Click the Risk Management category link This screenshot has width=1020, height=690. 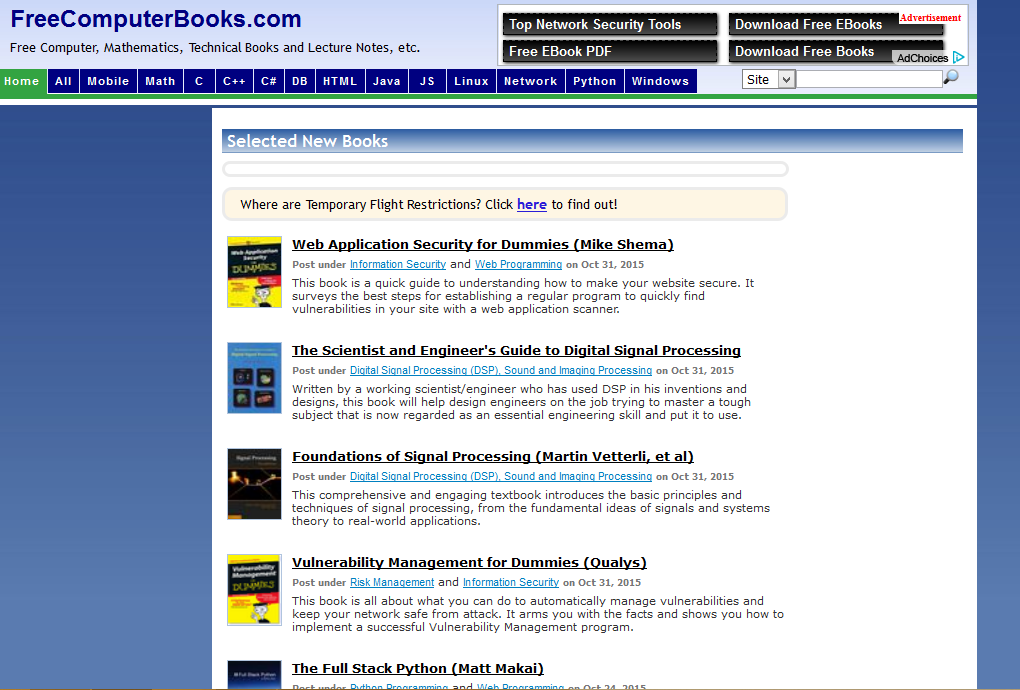pyautogui.click(x=392, y=582)
